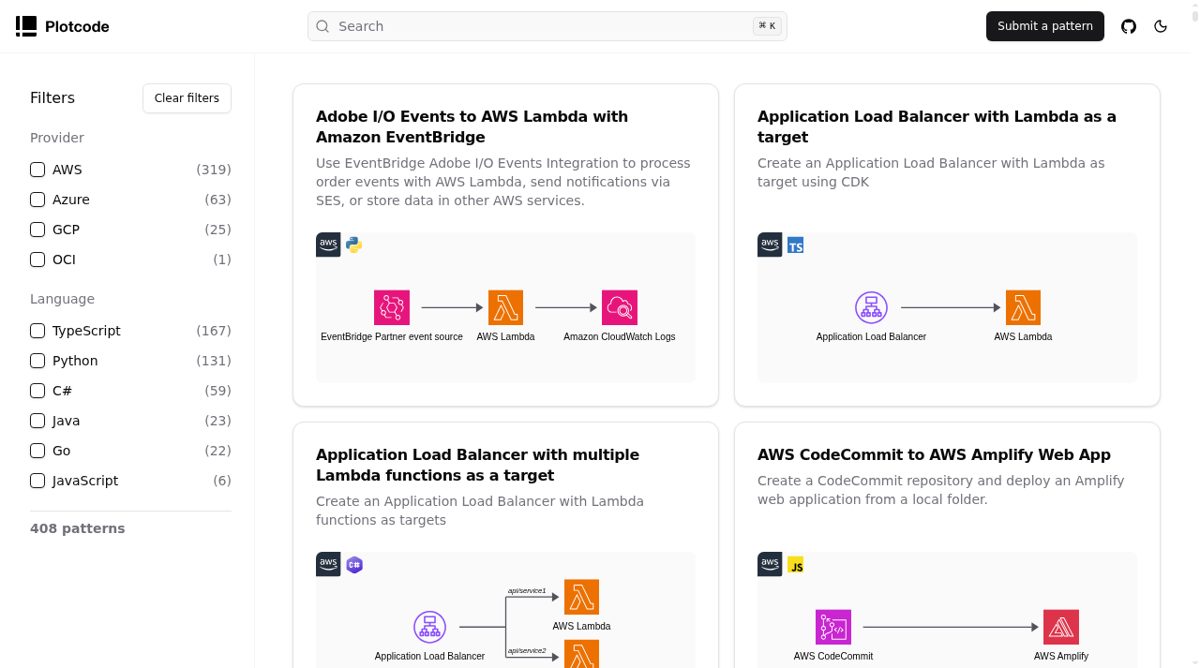
Task: Click the Python count (131)
Action: click(x=213, y=361)
